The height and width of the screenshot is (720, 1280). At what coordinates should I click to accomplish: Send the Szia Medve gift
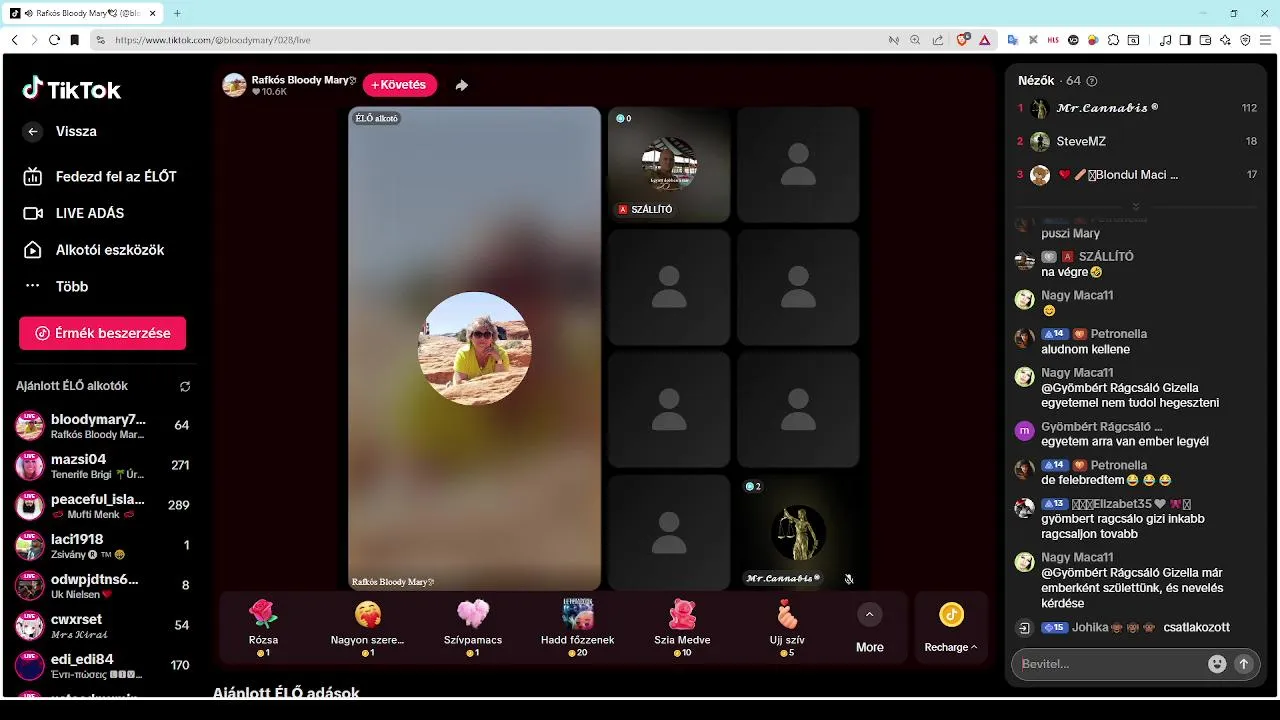pos(682,628)
